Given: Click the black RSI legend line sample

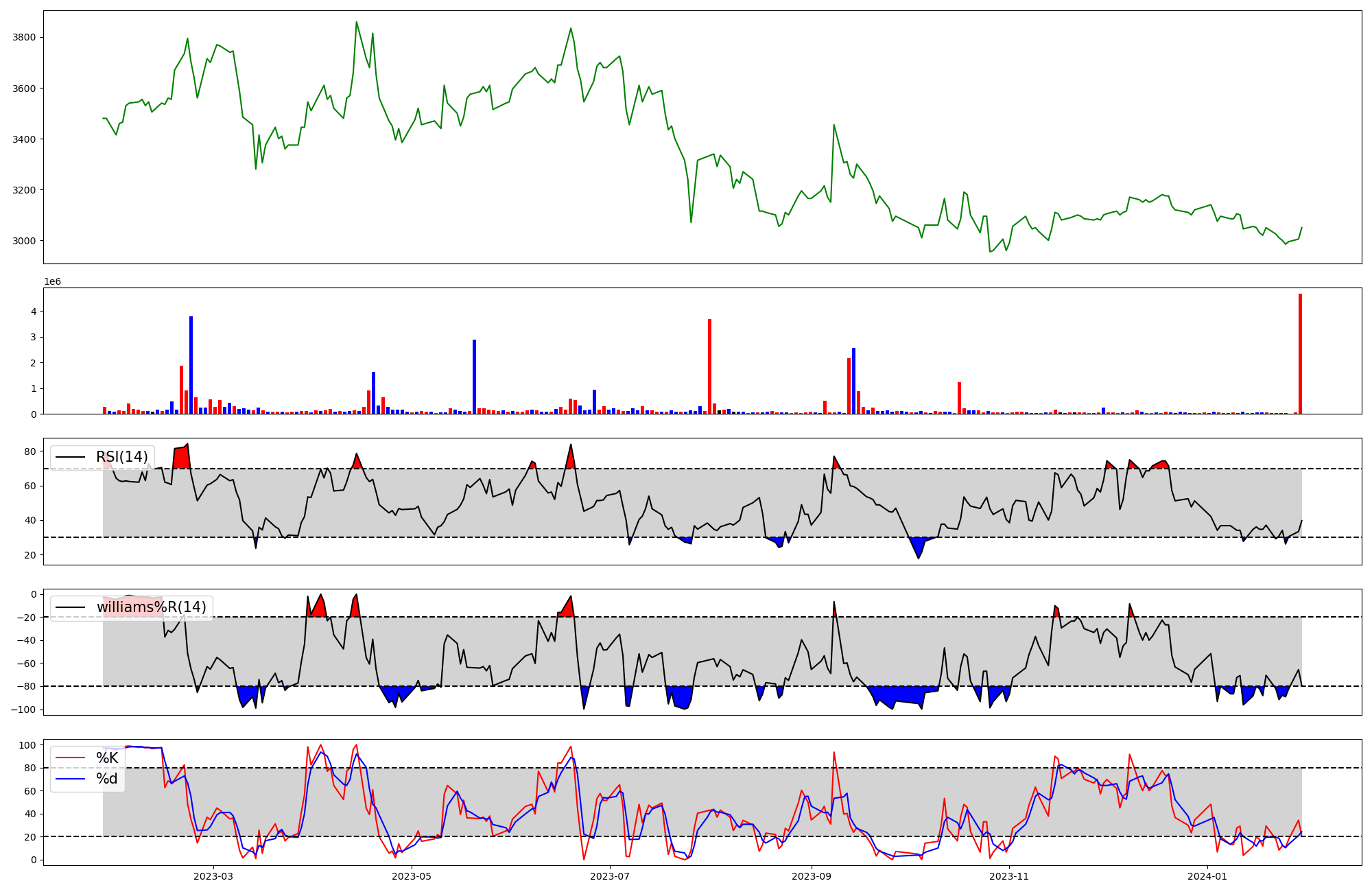Looking at the screenshot, I should point(70,457).
